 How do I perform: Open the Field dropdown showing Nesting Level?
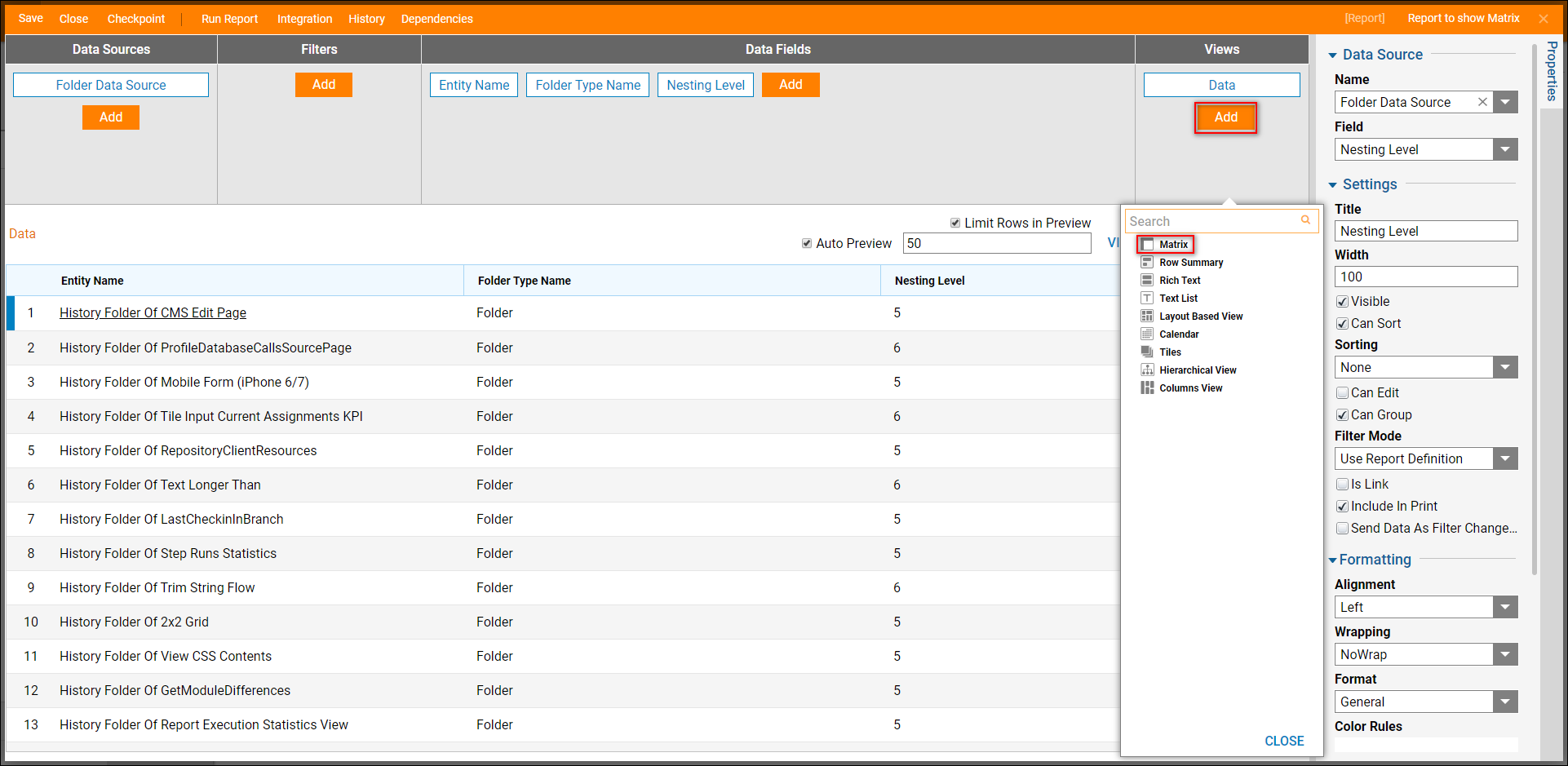click(1505, 149)
